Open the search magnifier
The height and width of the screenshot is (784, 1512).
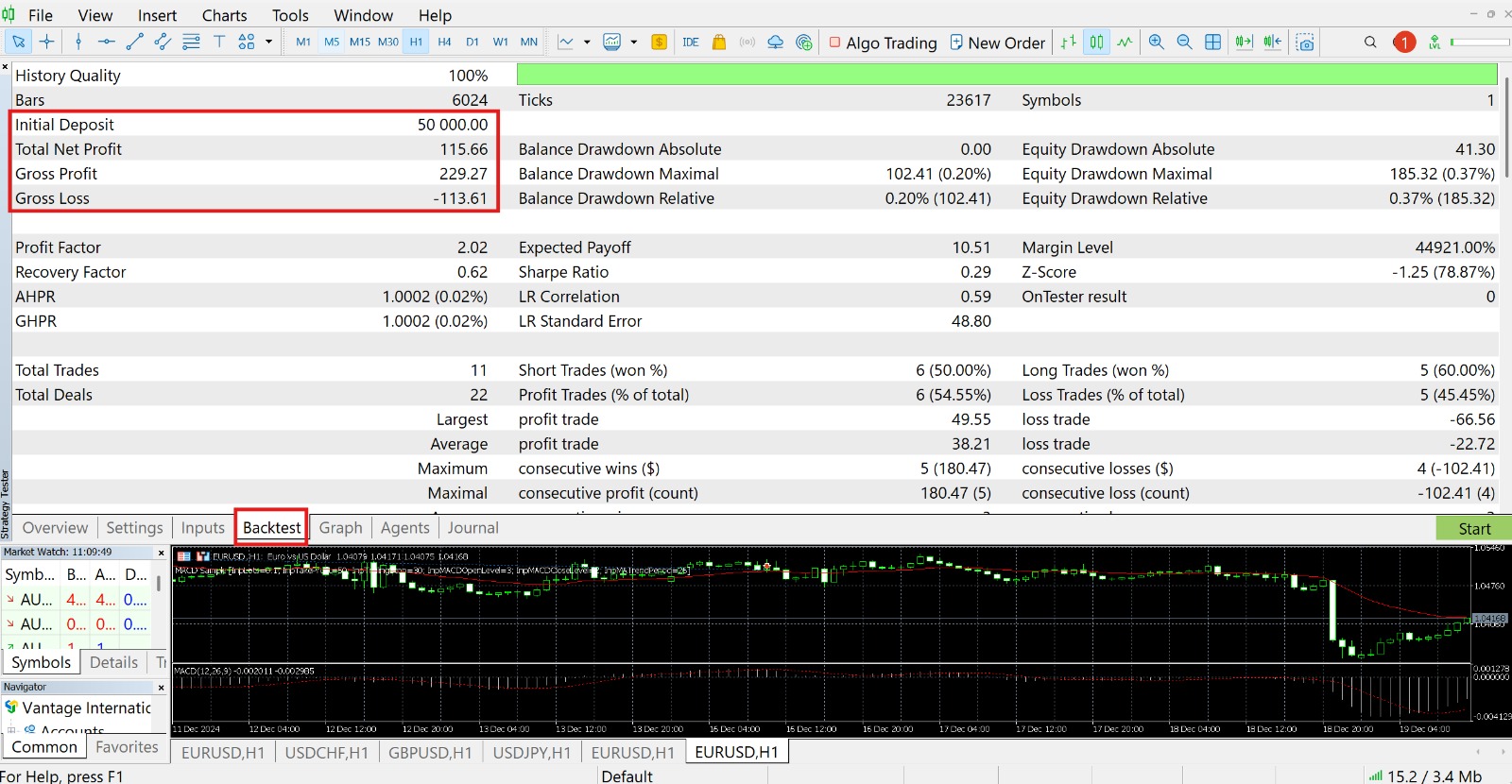[1370, 42]
